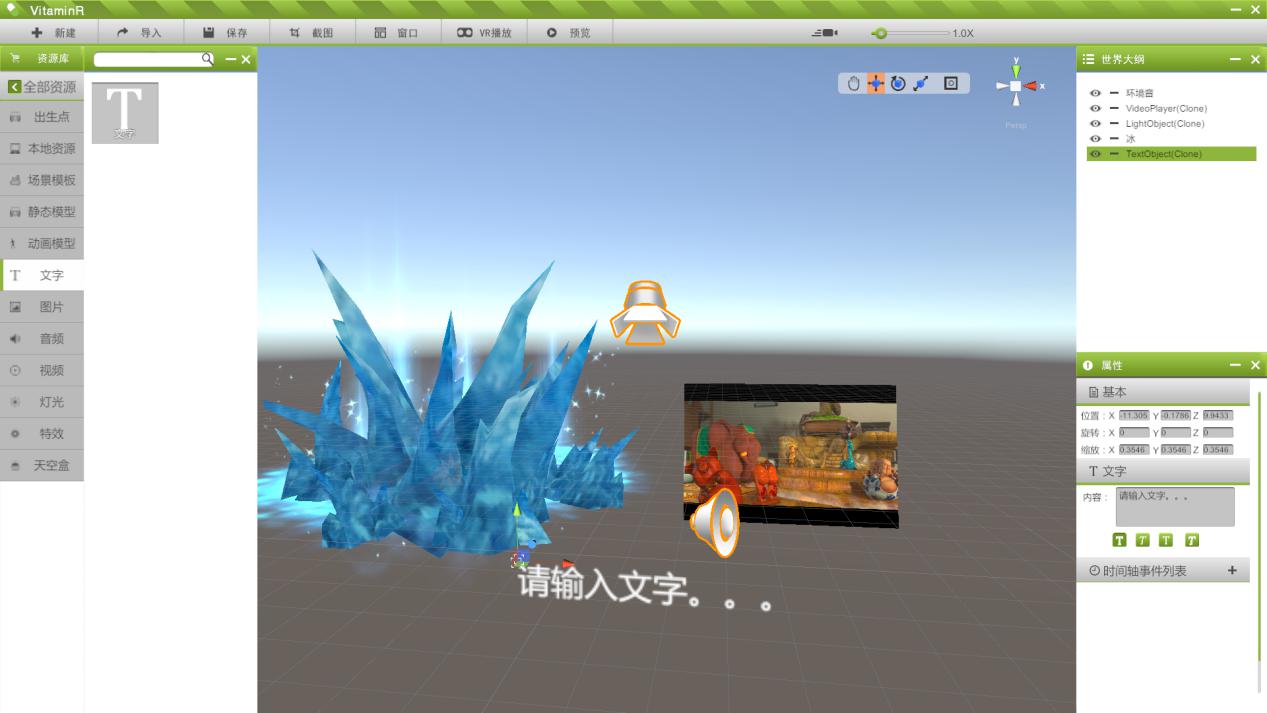
Task: Switch to the 天空盒 resource category
Action: [42, 465]
